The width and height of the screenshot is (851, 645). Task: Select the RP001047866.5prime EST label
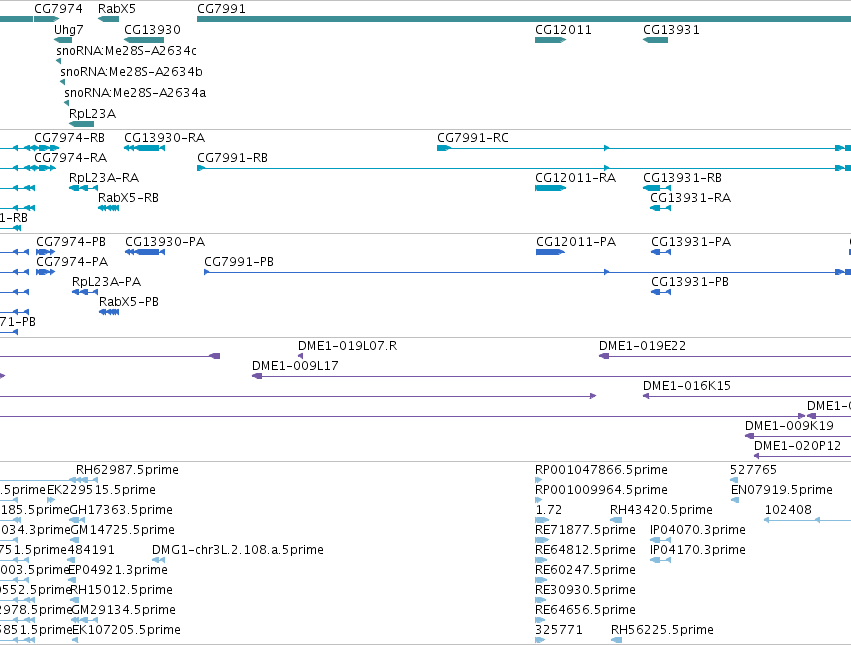tap(601, 470)
